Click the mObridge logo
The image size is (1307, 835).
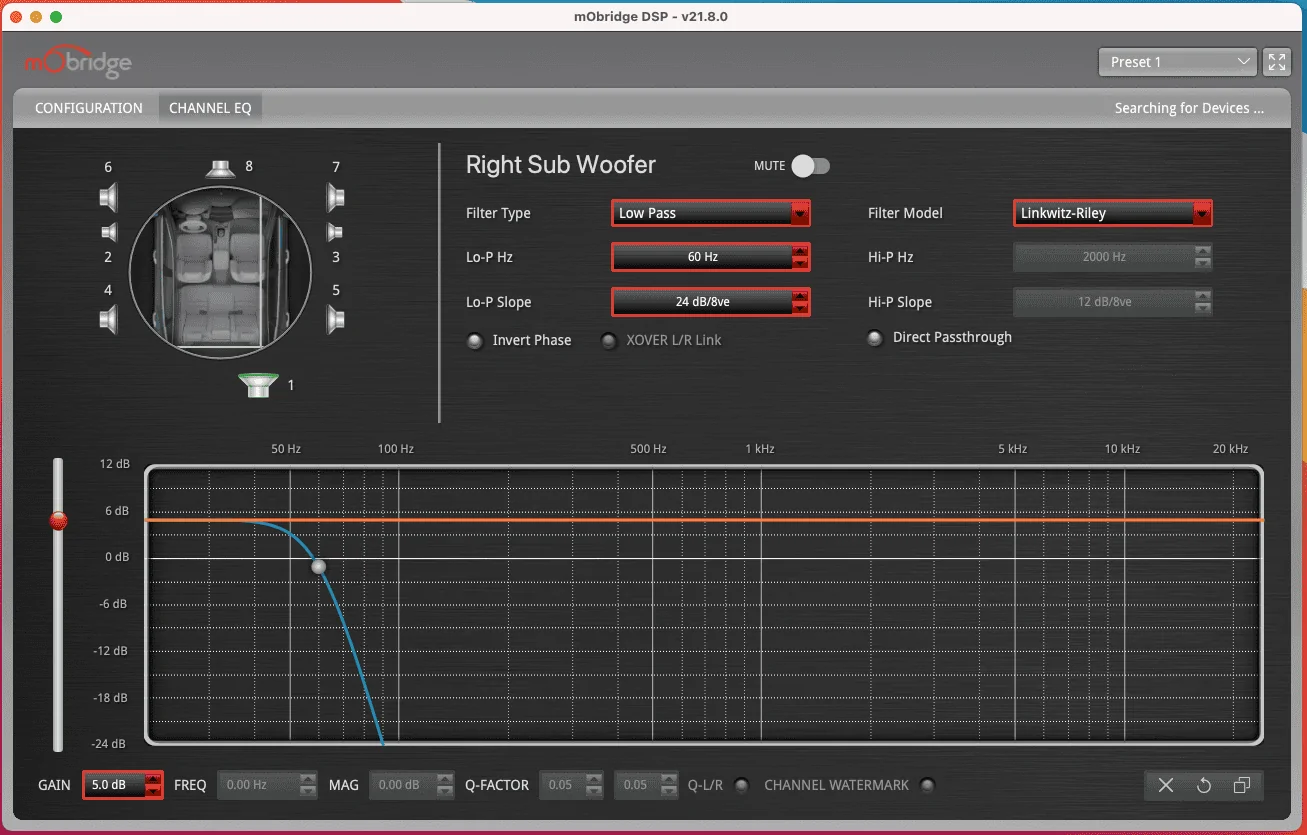[x=78, y=63]
